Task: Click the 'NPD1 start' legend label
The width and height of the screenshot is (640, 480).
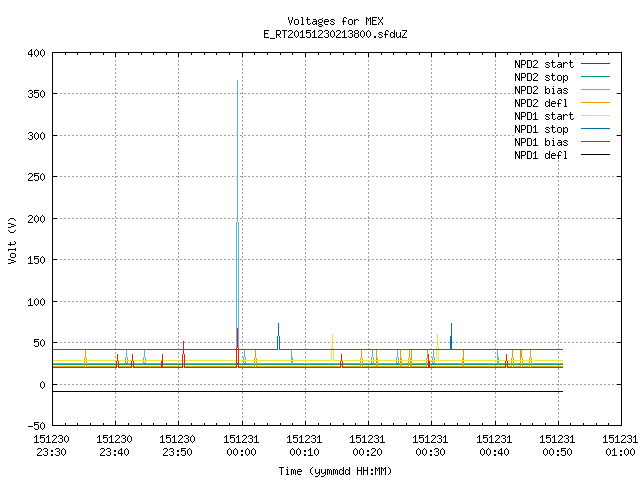Action: (544, 116)
